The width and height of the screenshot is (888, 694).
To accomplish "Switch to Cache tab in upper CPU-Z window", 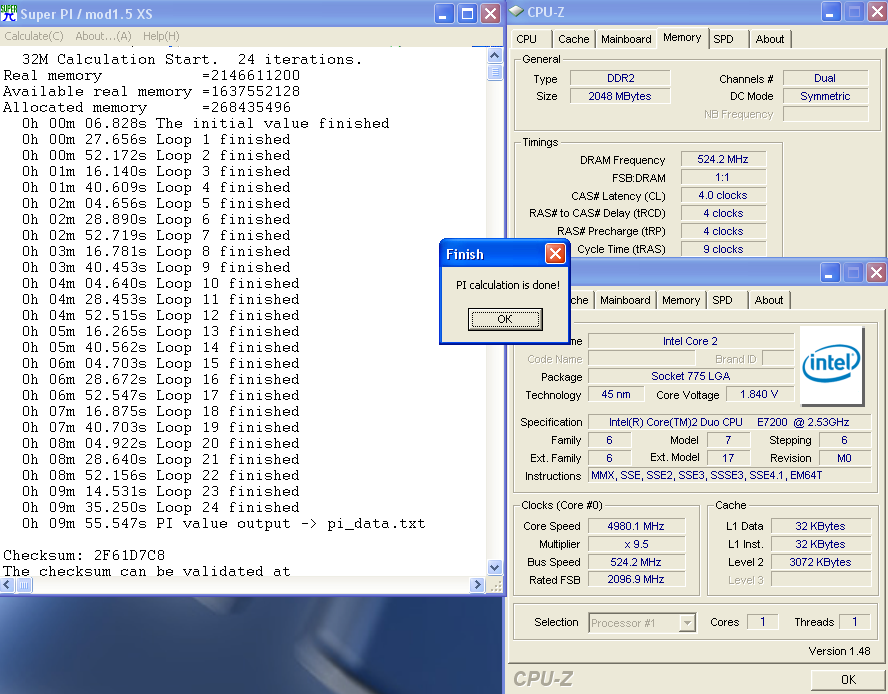I will coord(574,39).
